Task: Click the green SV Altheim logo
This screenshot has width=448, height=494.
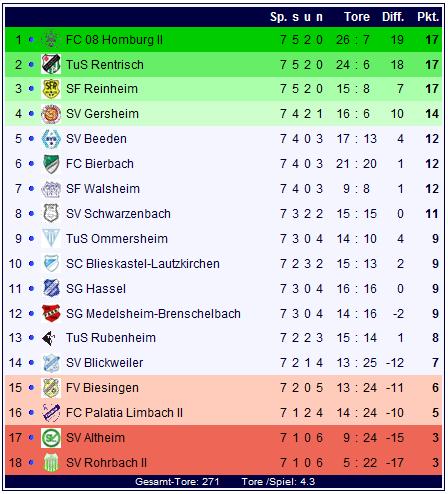Action: coord(51,438)
